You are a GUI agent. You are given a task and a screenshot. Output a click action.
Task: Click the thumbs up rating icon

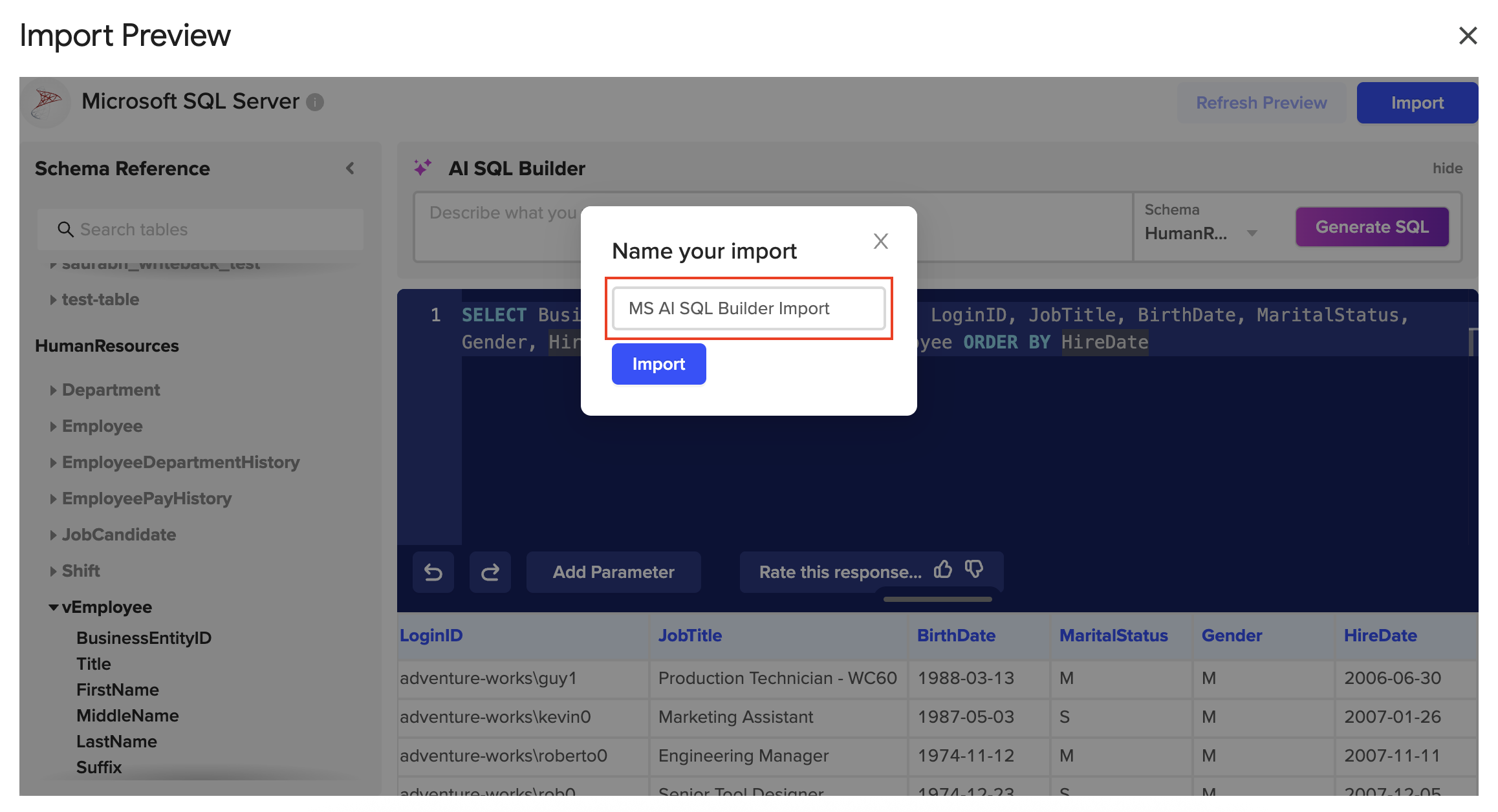point(942,570)
